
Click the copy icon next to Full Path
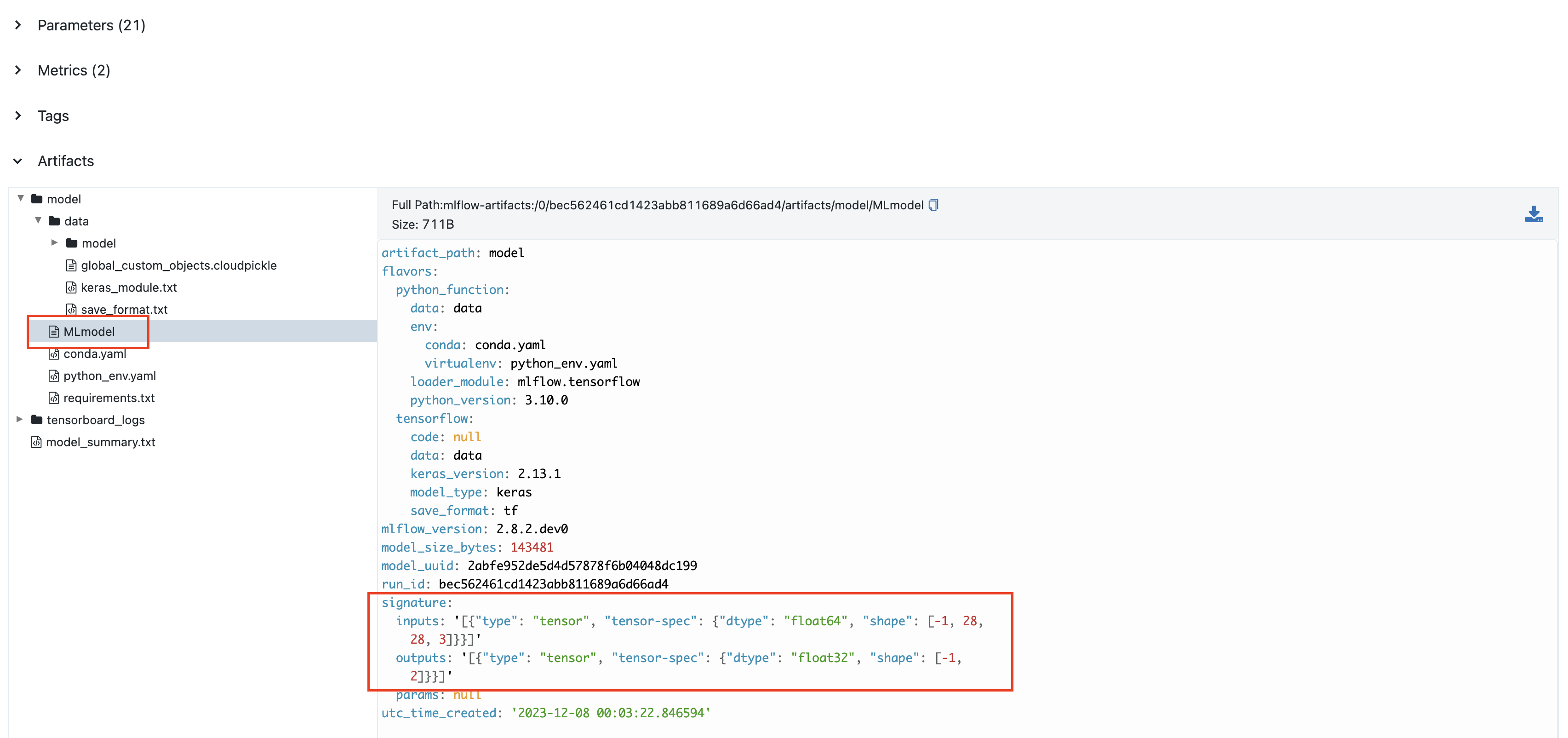tap(934, 205)
